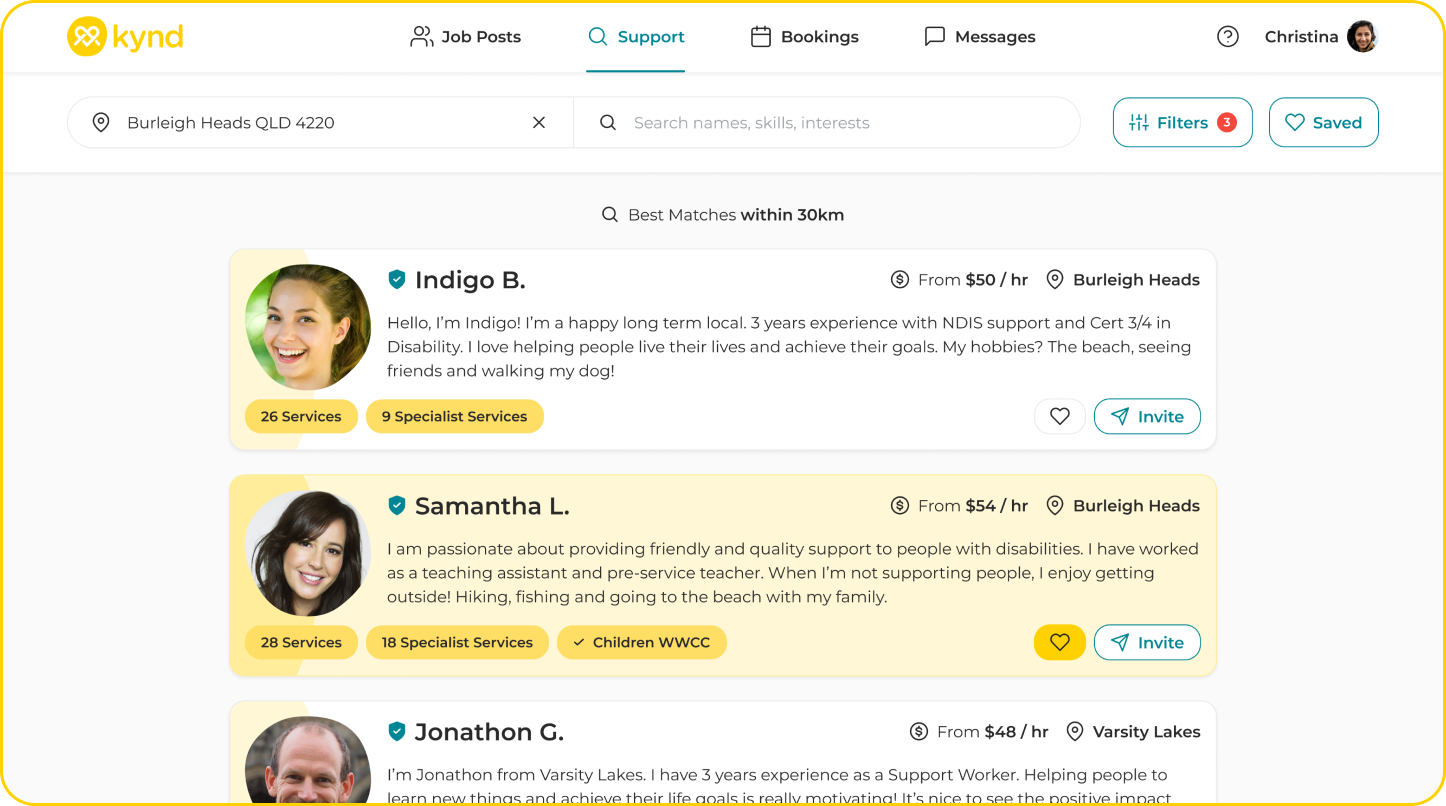Open the Indigo B. name link

pyautogui.click(x=470, y=280)
